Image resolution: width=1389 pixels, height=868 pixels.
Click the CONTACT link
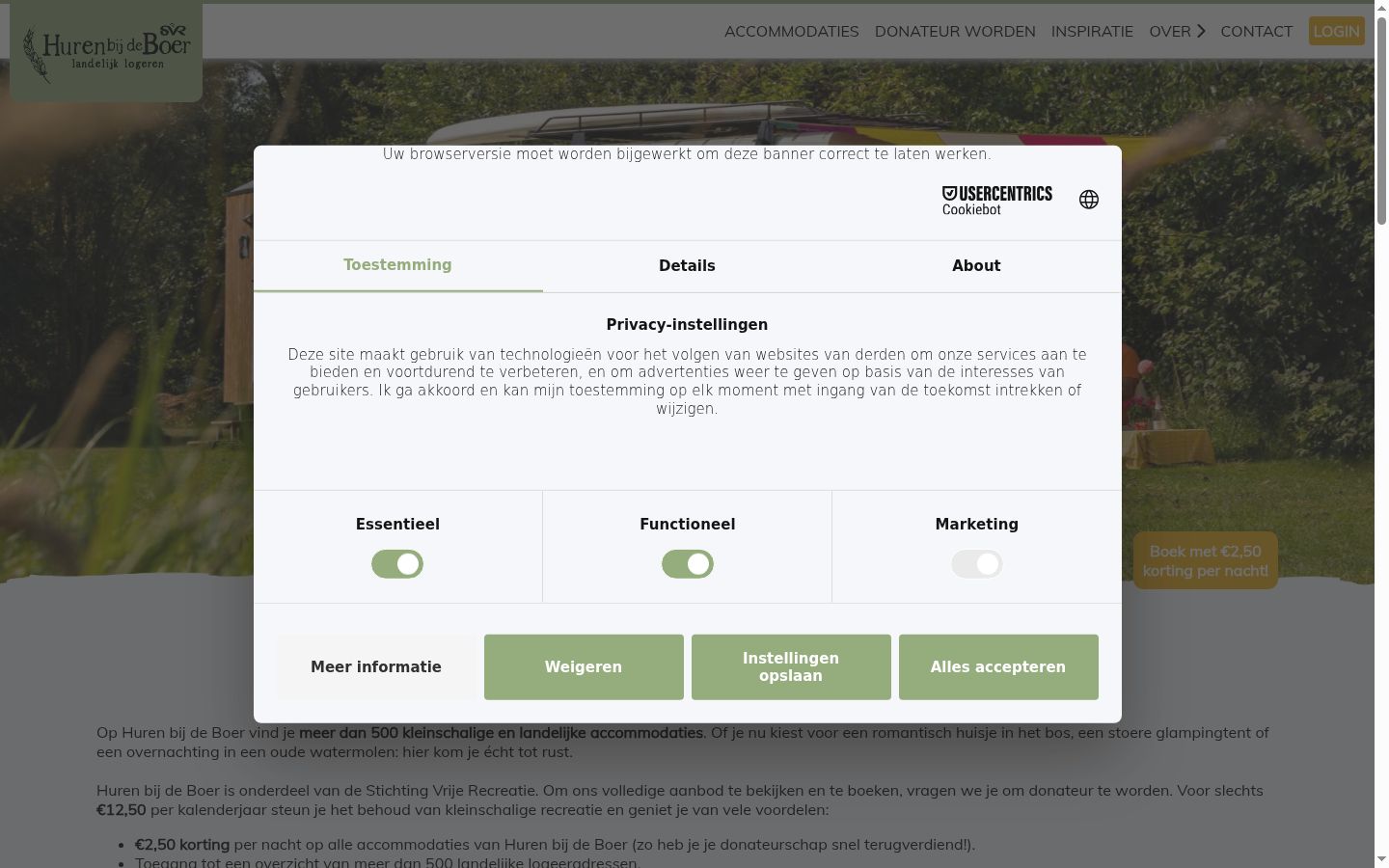(1257, 31)
